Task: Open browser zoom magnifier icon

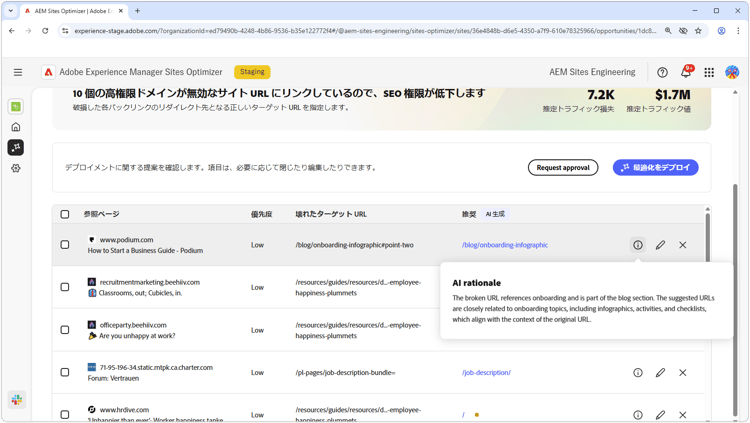Action: 668,31
